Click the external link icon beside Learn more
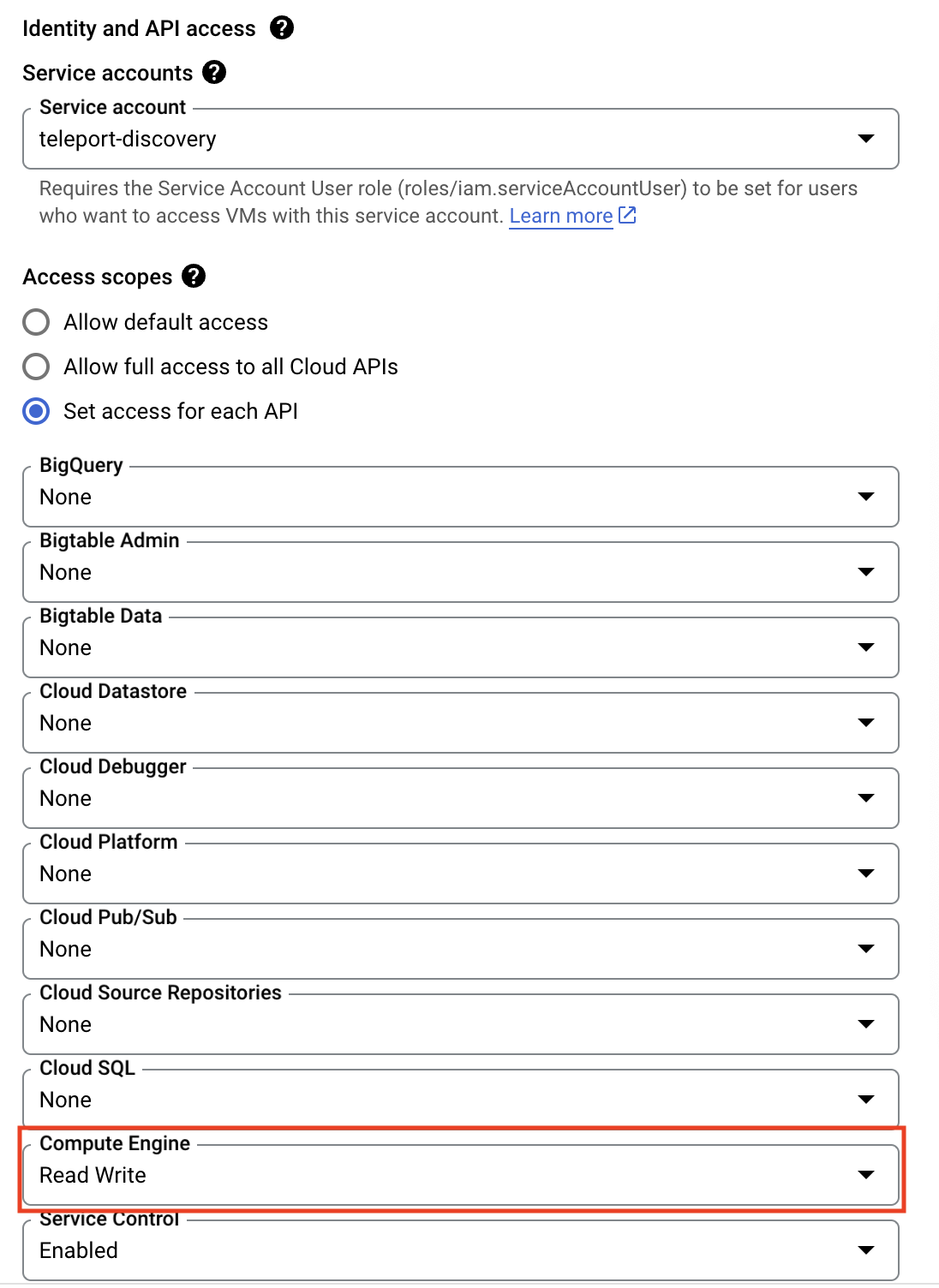939x1288 pixels. tap(627, 216)
